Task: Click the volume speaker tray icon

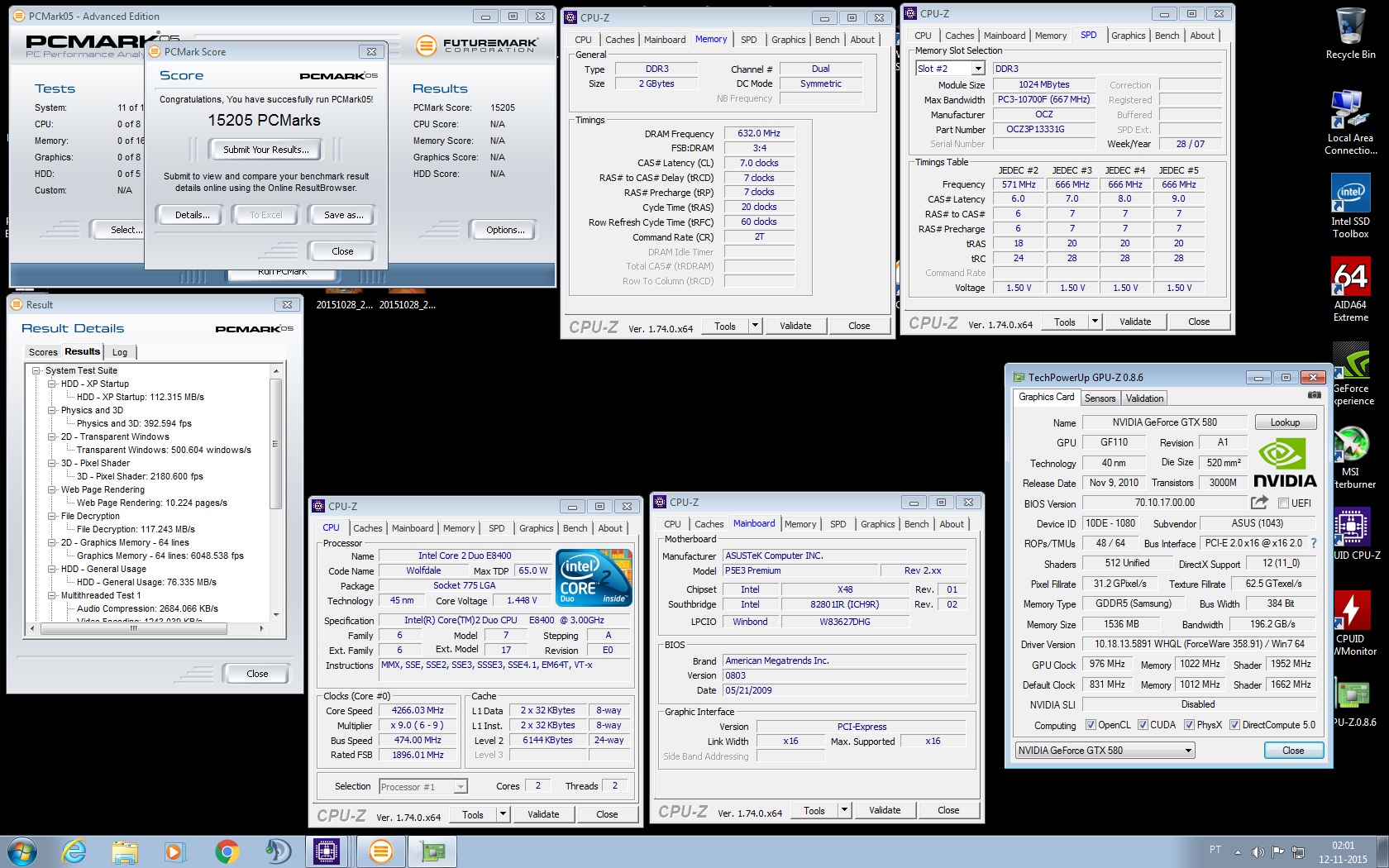Action: click(x=1258, y=851)
